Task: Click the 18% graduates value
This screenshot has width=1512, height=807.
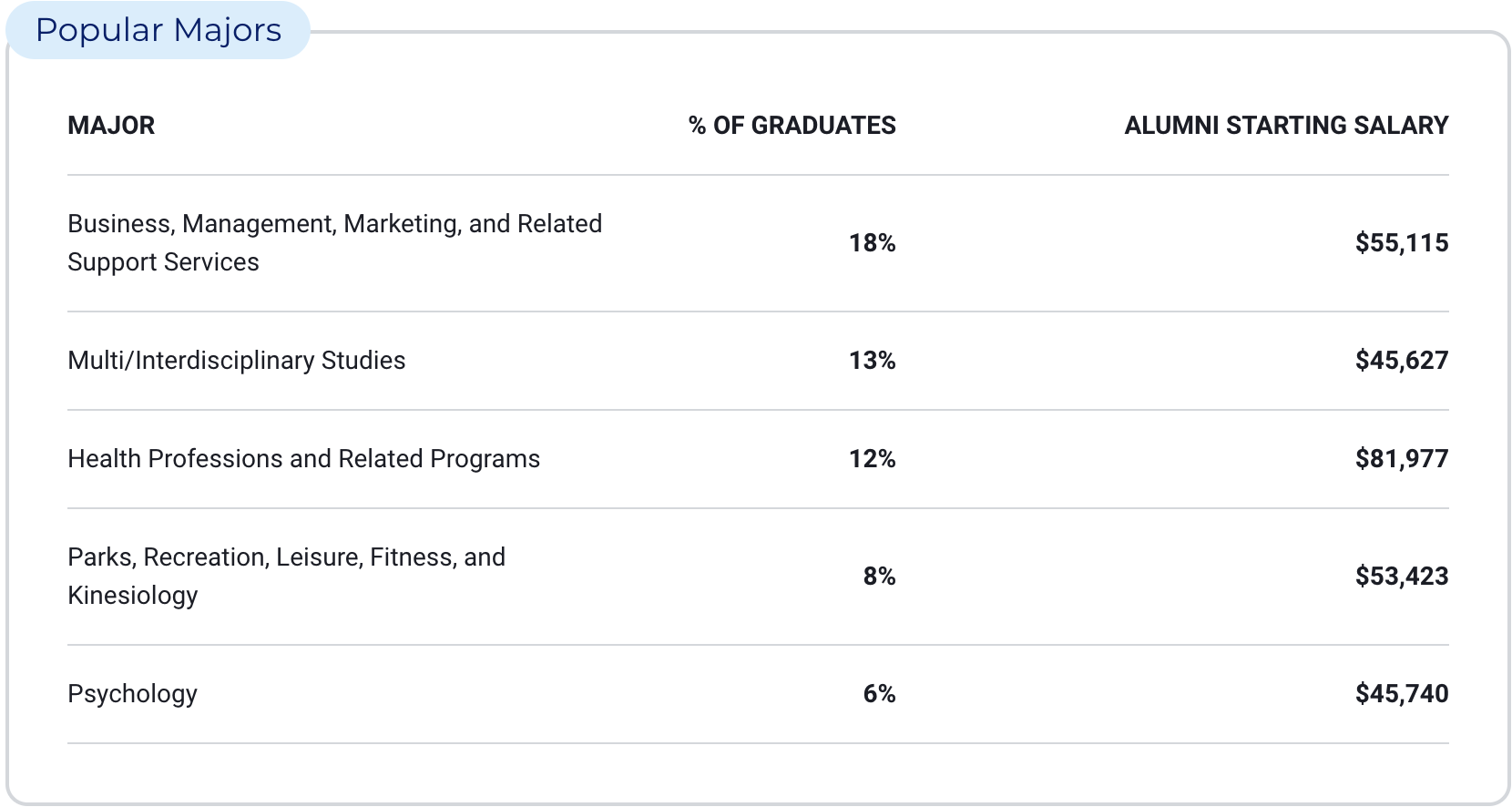Action: click(x=872, y=243)
